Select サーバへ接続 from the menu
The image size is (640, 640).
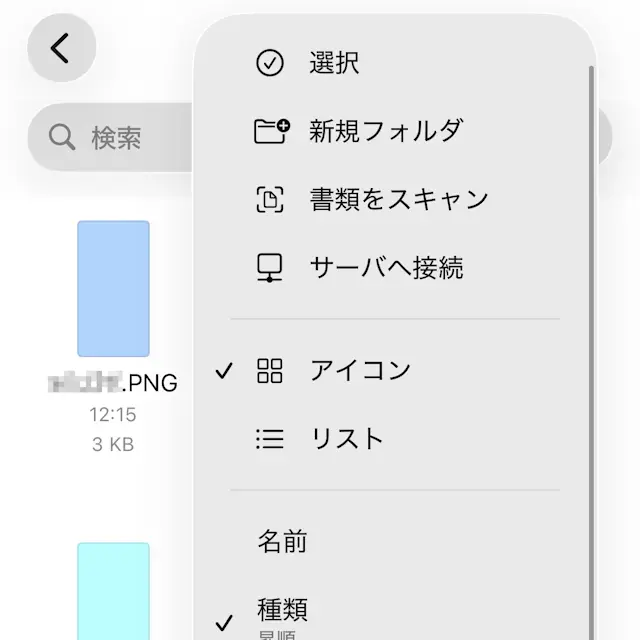coord(386,267)
